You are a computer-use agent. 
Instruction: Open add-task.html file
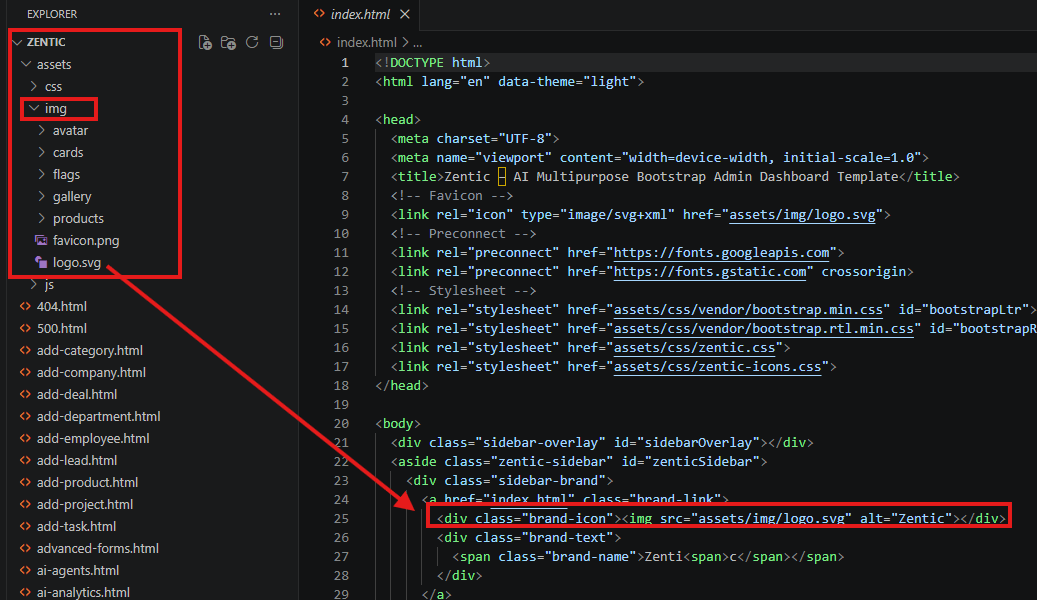77,527
